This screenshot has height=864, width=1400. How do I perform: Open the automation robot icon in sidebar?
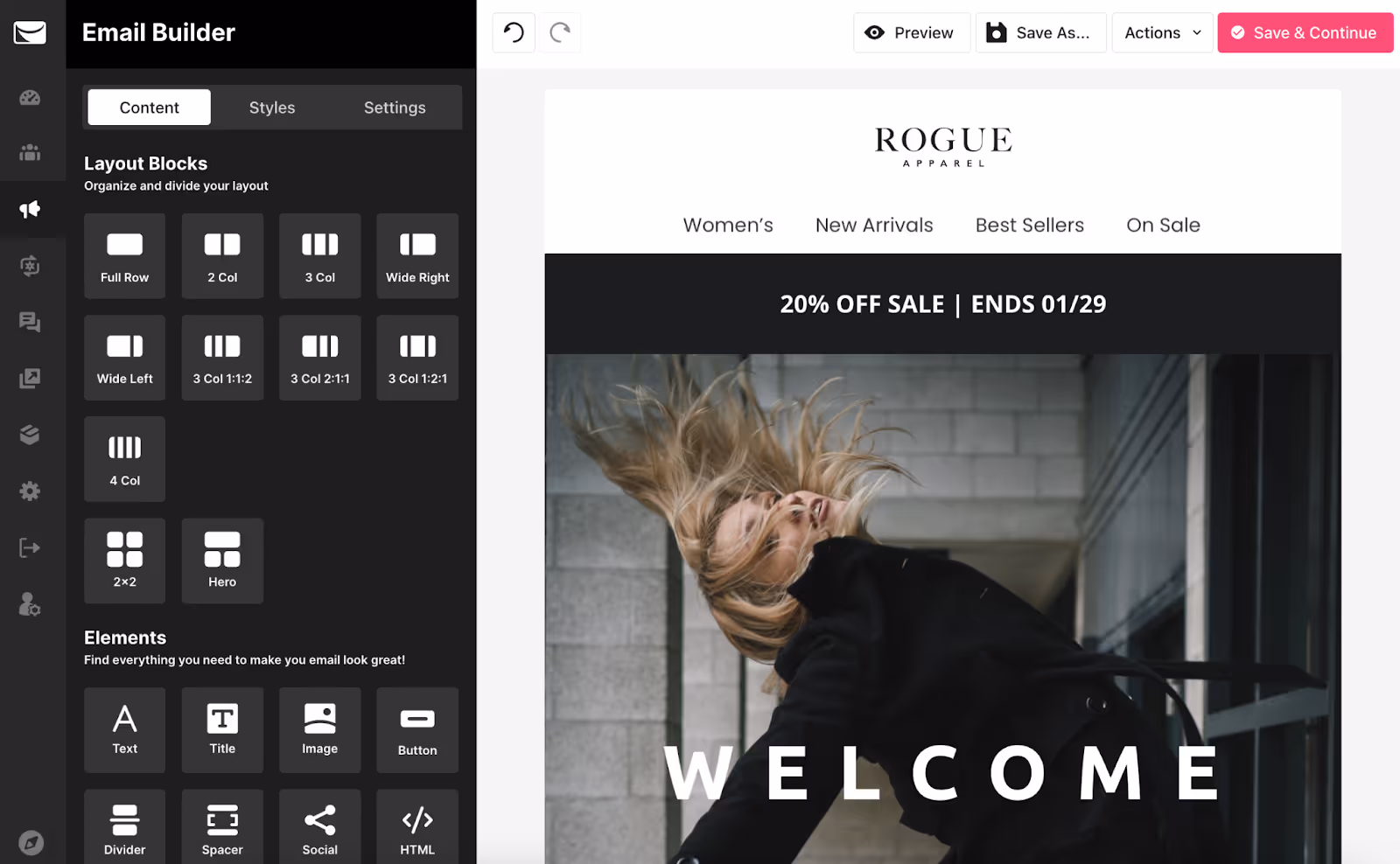coord(30,265)
